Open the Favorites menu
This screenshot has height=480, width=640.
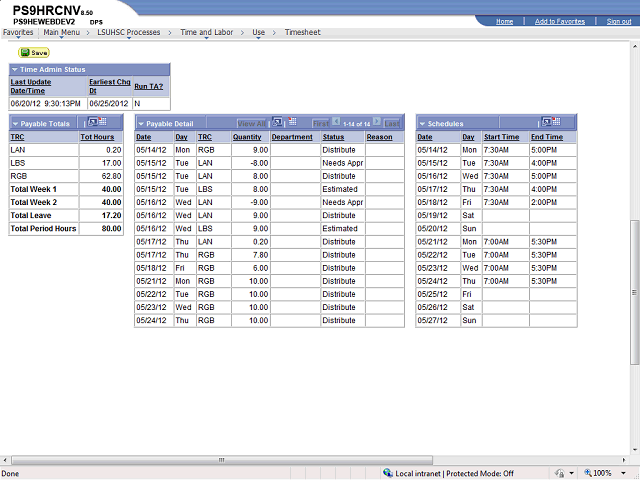point(17,32)
